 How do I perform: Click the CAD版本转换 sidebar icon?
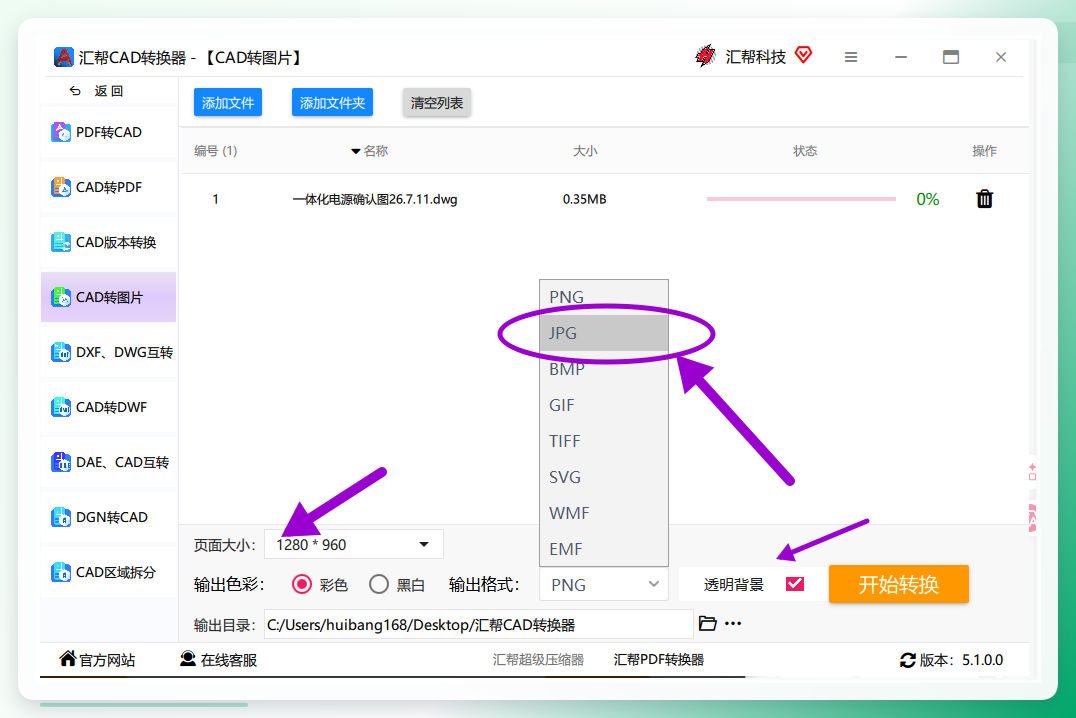(x=61, y=242)
